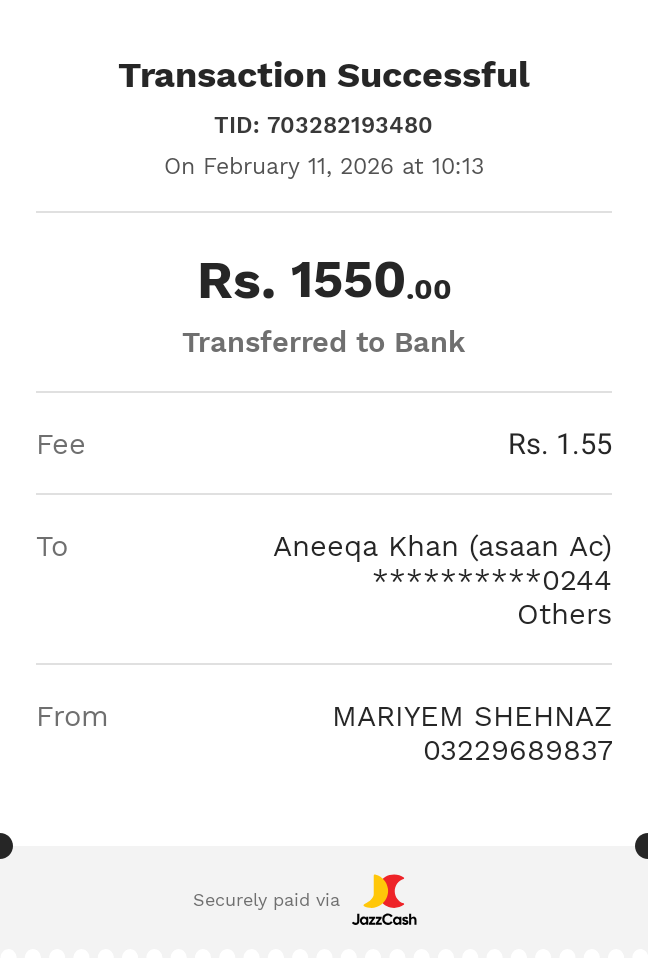Click the JazzCash logo icon

(384, 891)
